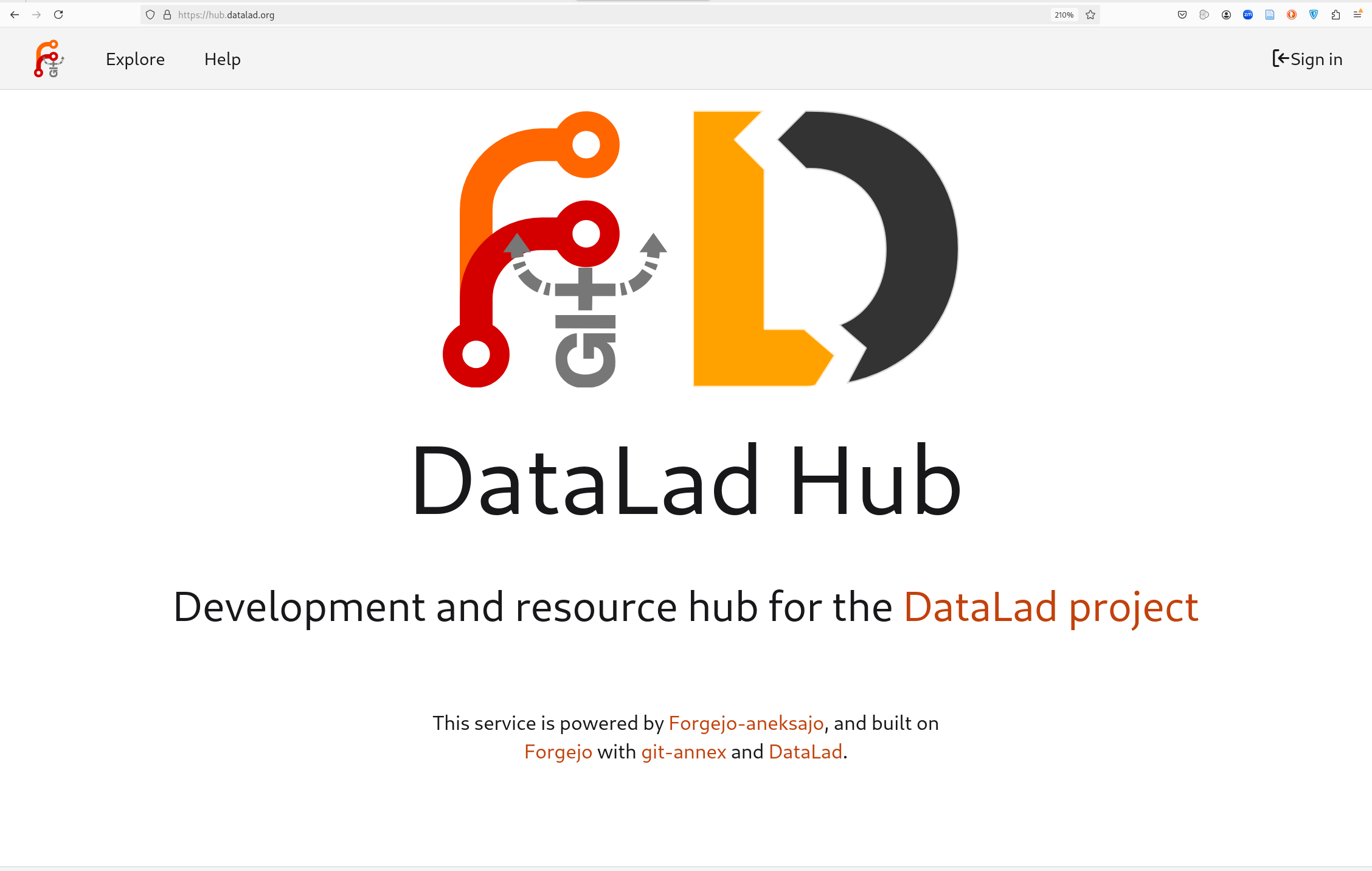Viewport: 1372px width, 871px height.
Task: Go back to the previous page
Action: coord(15,15)
